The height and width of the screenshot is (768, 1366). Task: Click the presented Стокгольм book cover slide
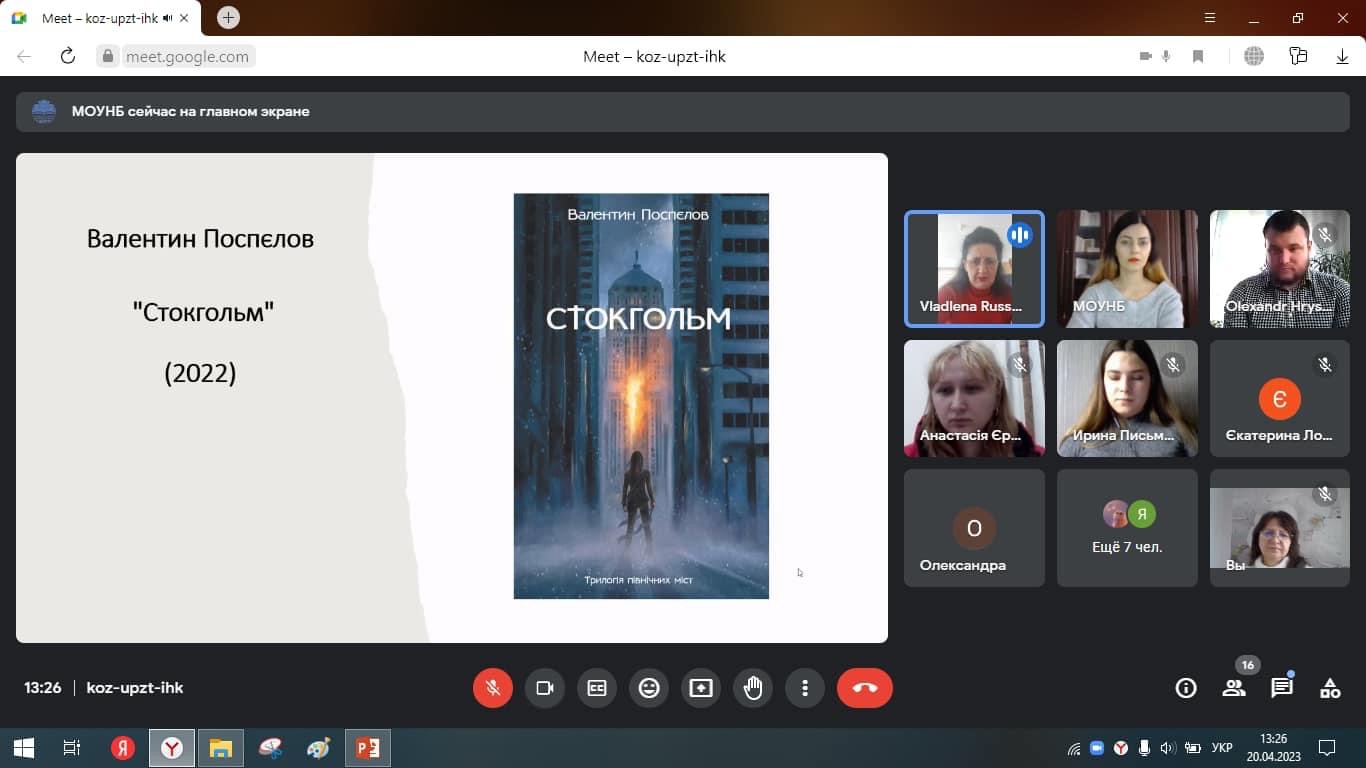(641, 396)
